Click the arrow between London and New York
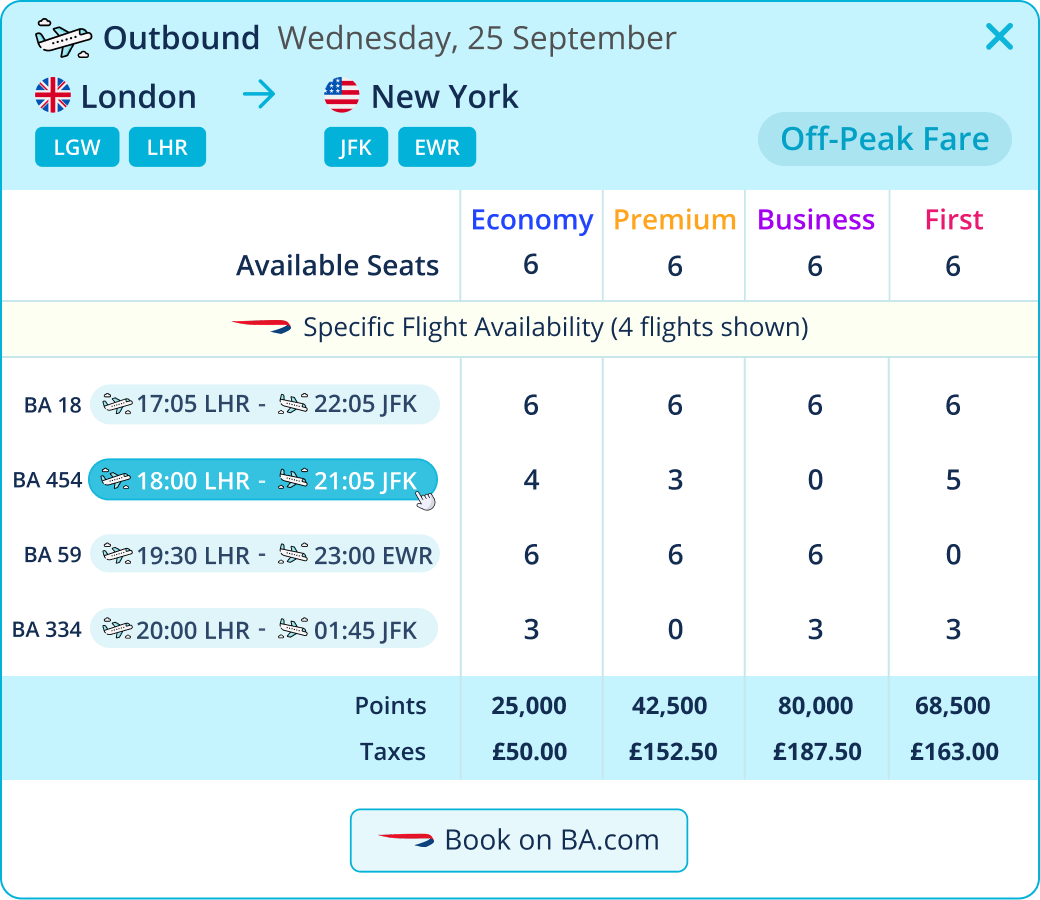Image resolution: width=1040 pixels, height=900 pixels. (259, 96)
